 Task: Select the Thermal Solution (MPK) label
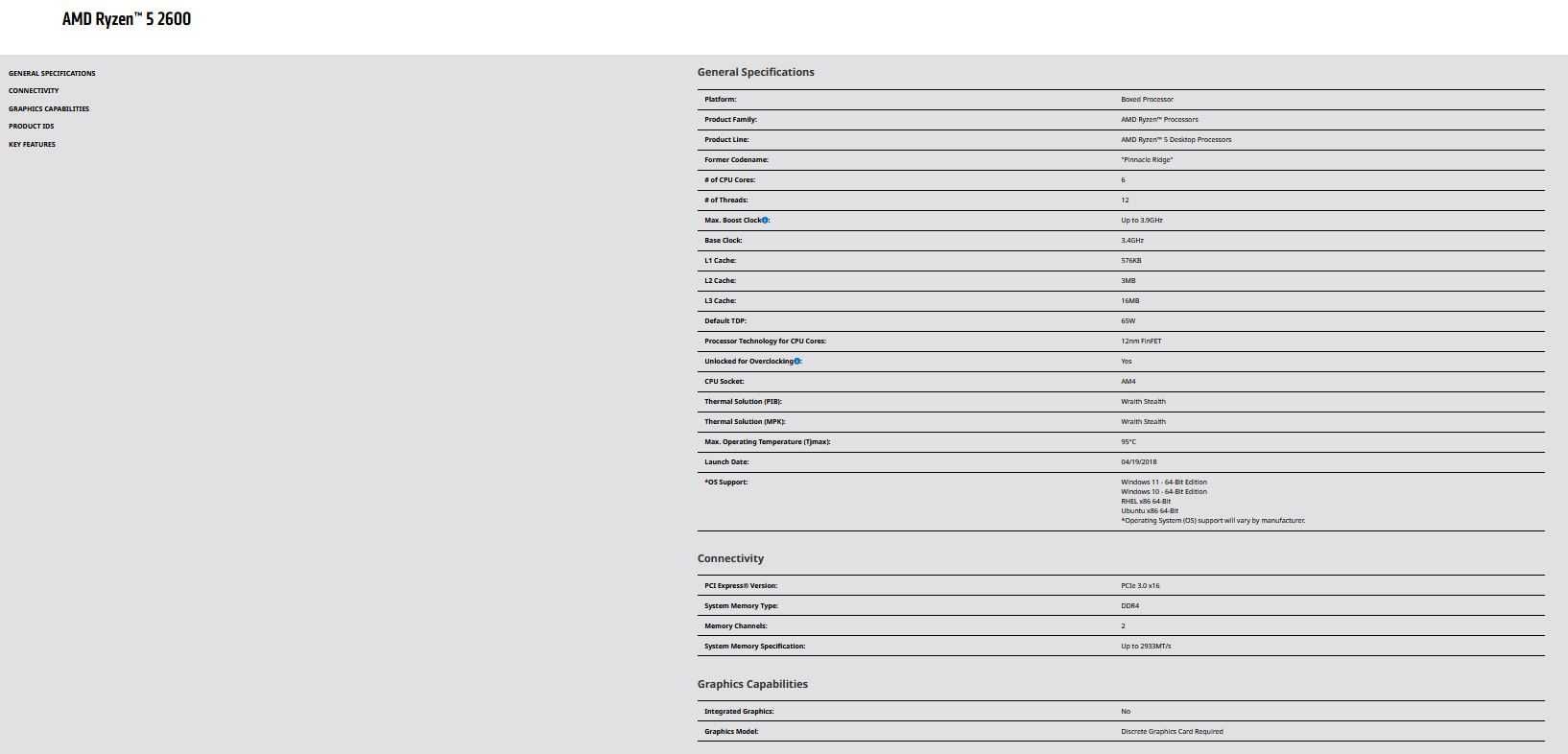[x=745, y=421]
